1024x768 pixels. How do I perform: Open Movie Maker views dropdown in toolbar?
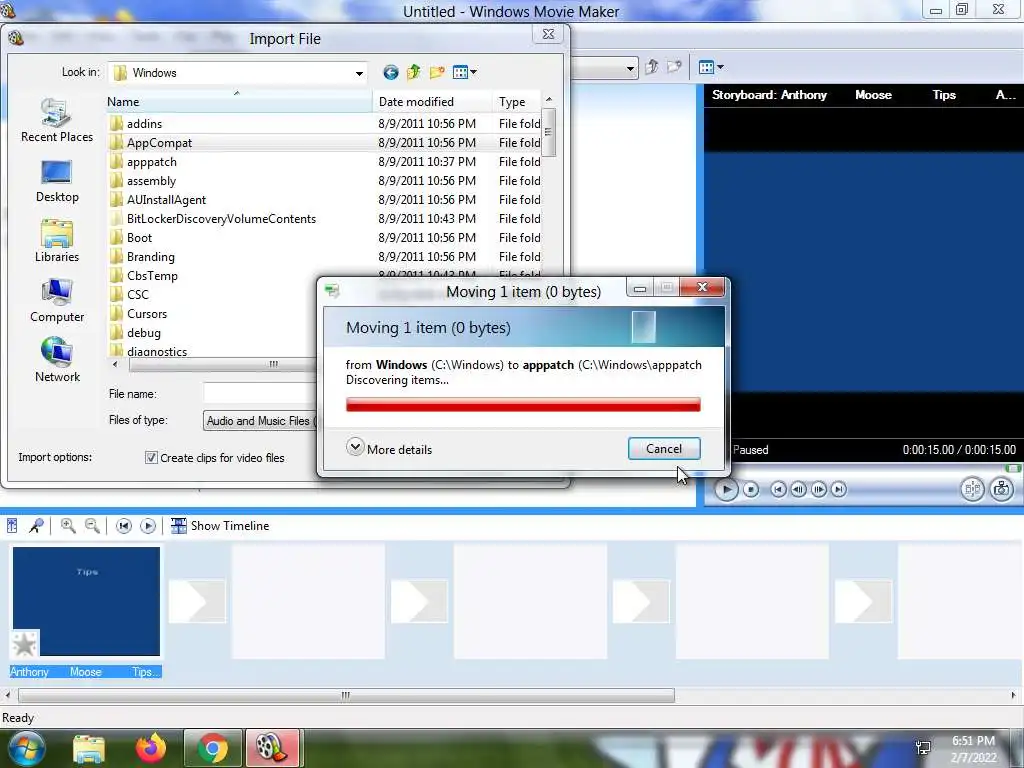711,67
